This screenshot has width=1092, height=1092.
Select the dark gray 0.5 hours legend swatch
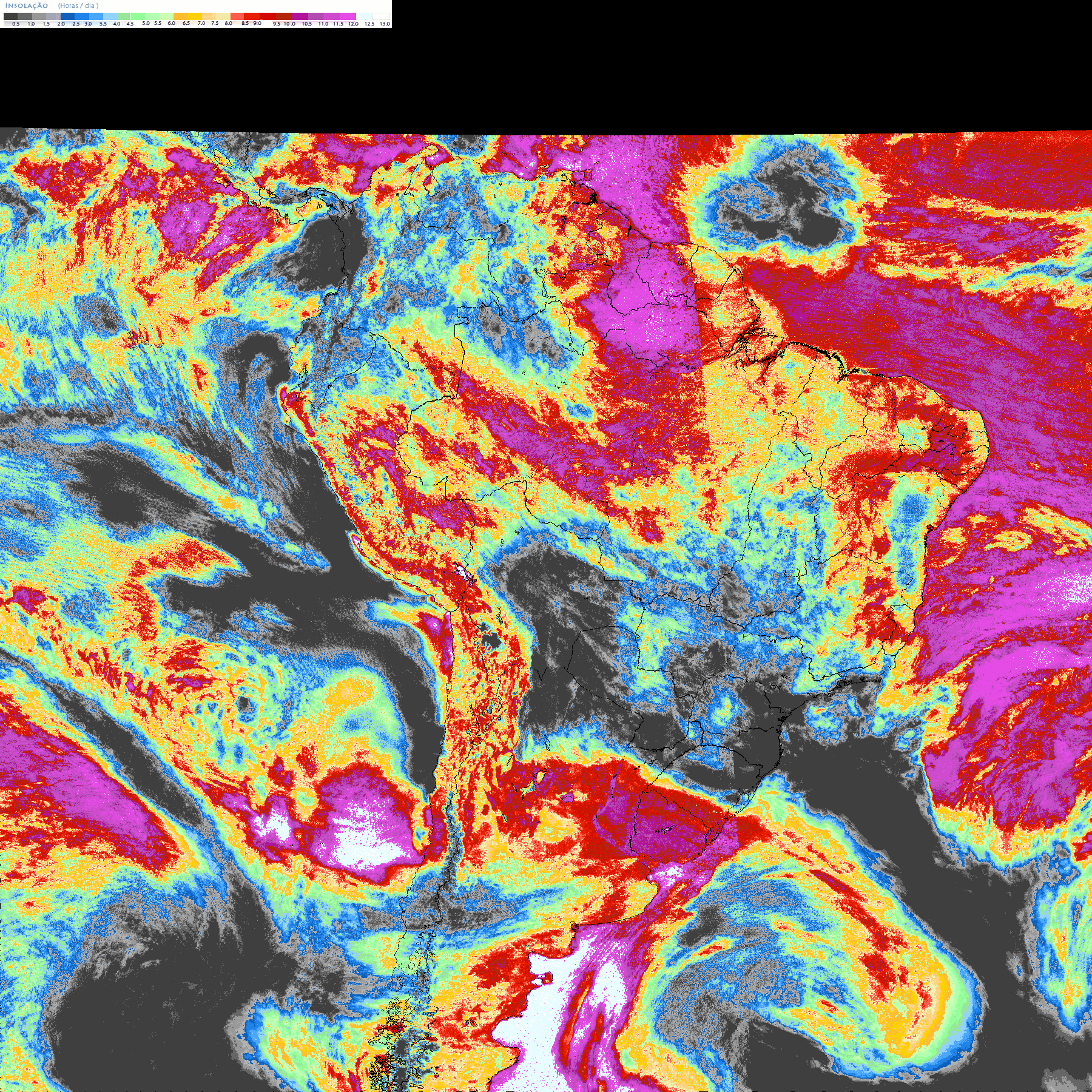[10, 16]
